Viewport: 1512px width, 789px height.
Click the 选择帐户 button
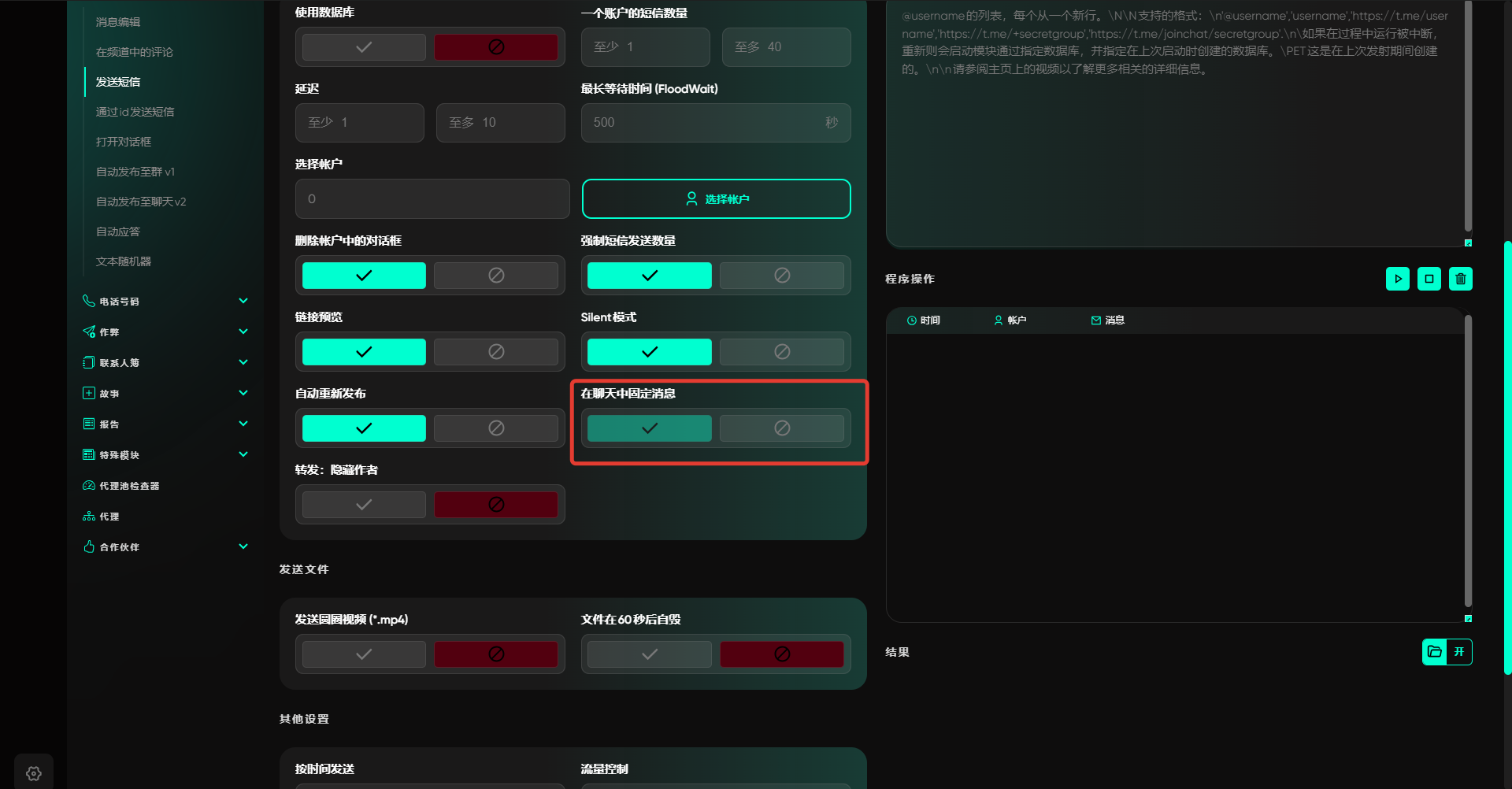tap(716, 199)
